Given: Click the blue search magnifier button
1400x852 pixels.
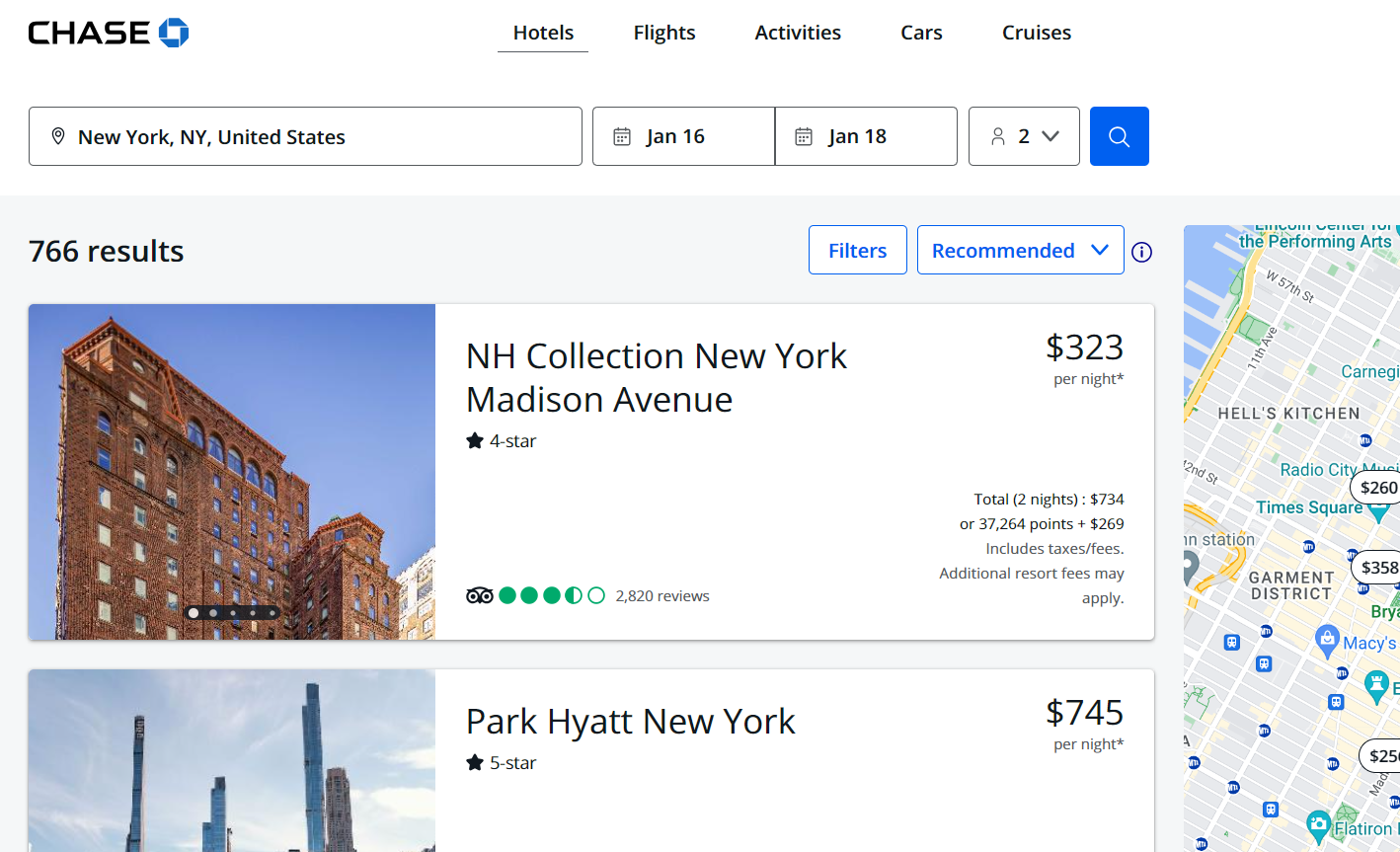Looking at the screenshot, I should click(1119, 136).
